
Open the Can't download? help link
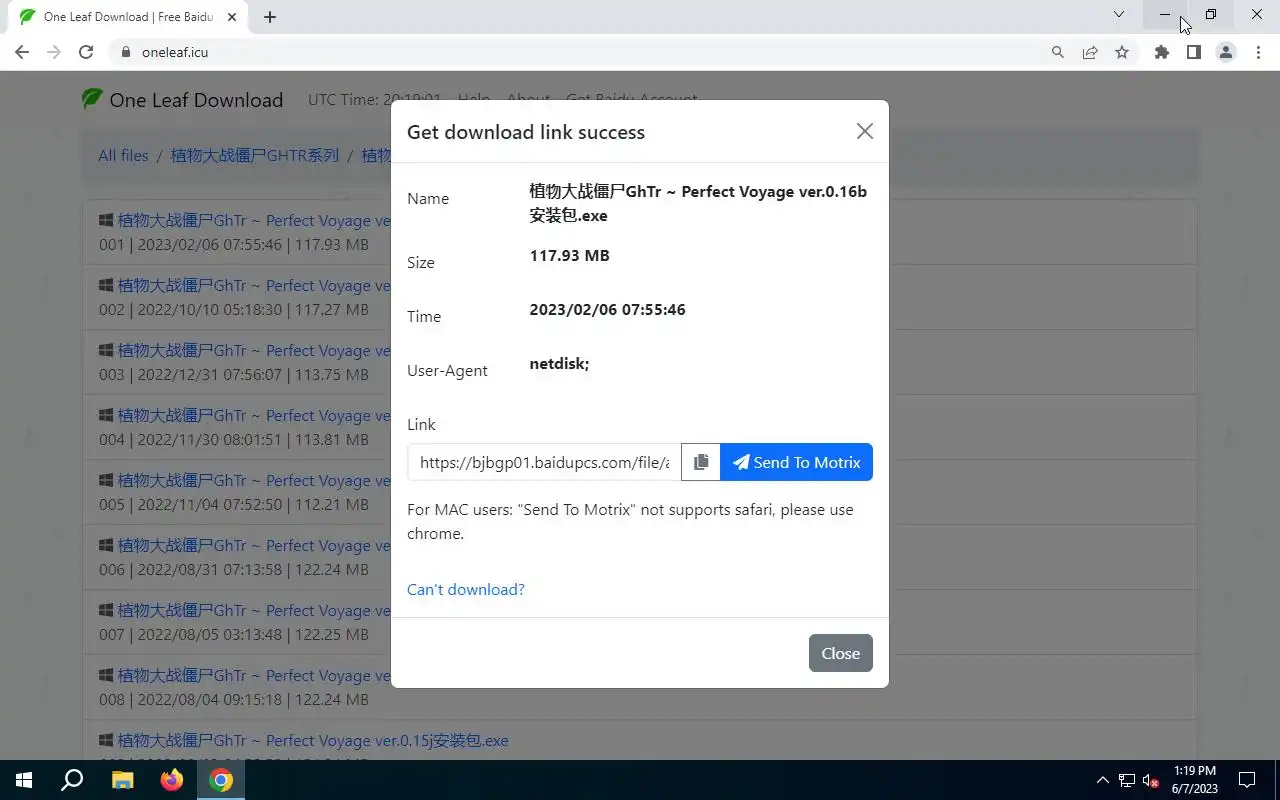[466, 589]
